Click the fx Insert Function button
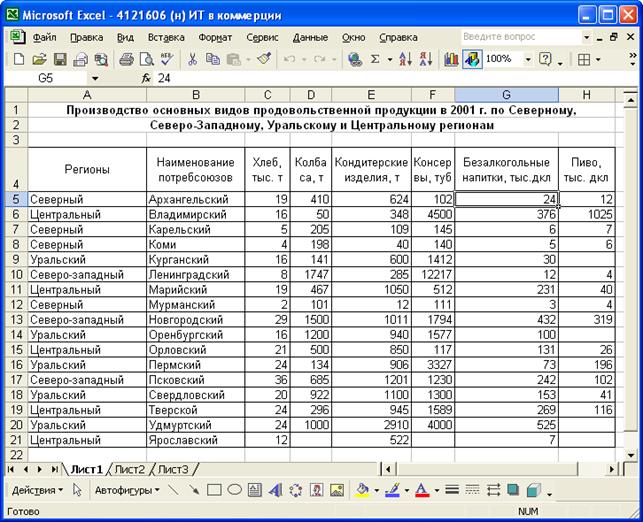The image size is (643, 522). (146, 78)
